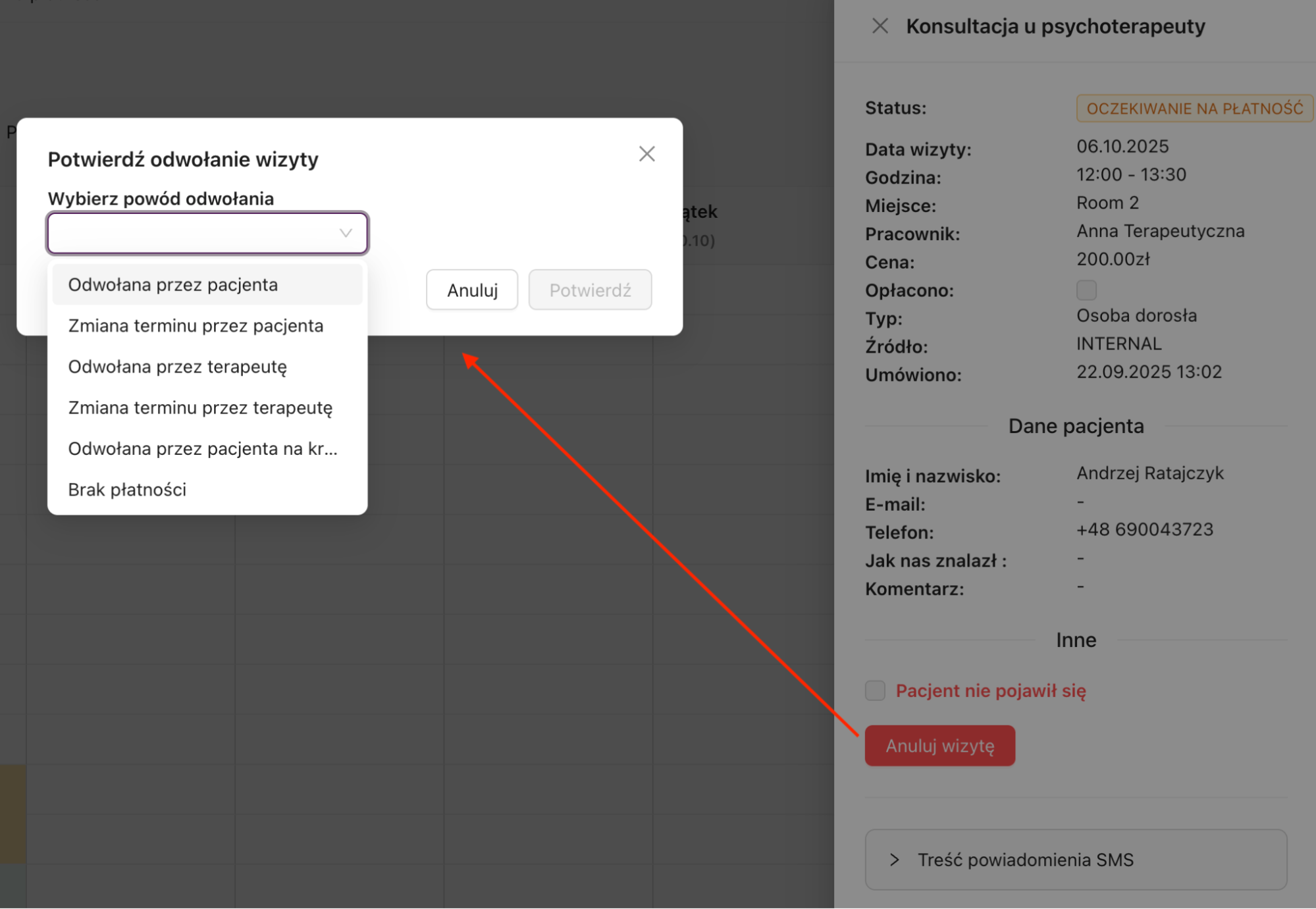The height and width of the screenshot is (909, 1316).
Task: Click the Potwierdź button
Action: (x=589, y=290)
